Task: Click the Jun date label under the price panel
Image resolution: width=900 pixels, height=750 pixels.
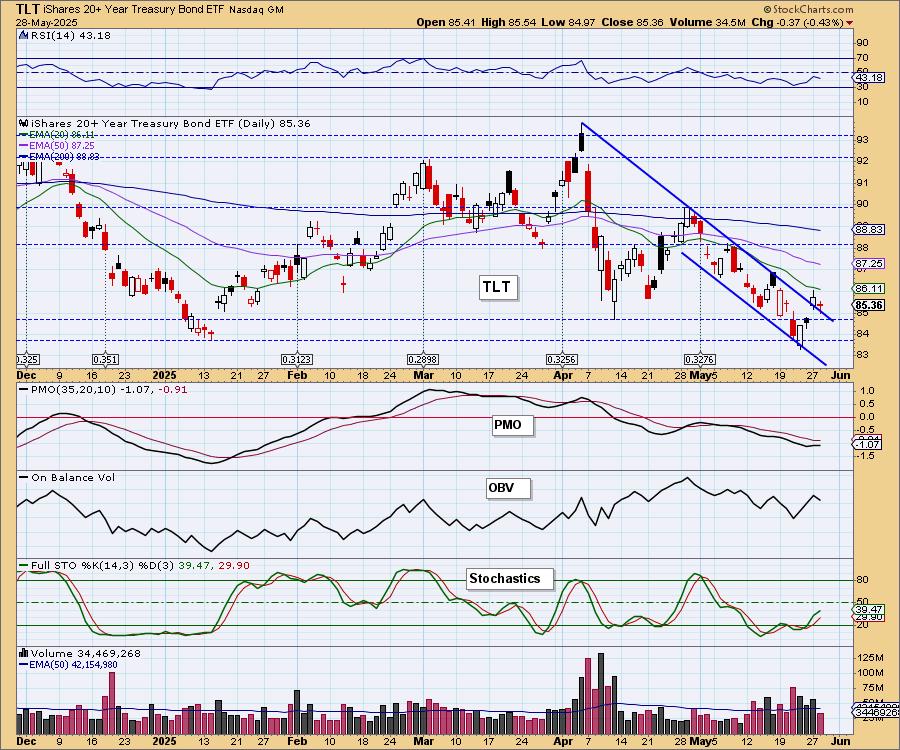Action: click(x=840, y=375)
